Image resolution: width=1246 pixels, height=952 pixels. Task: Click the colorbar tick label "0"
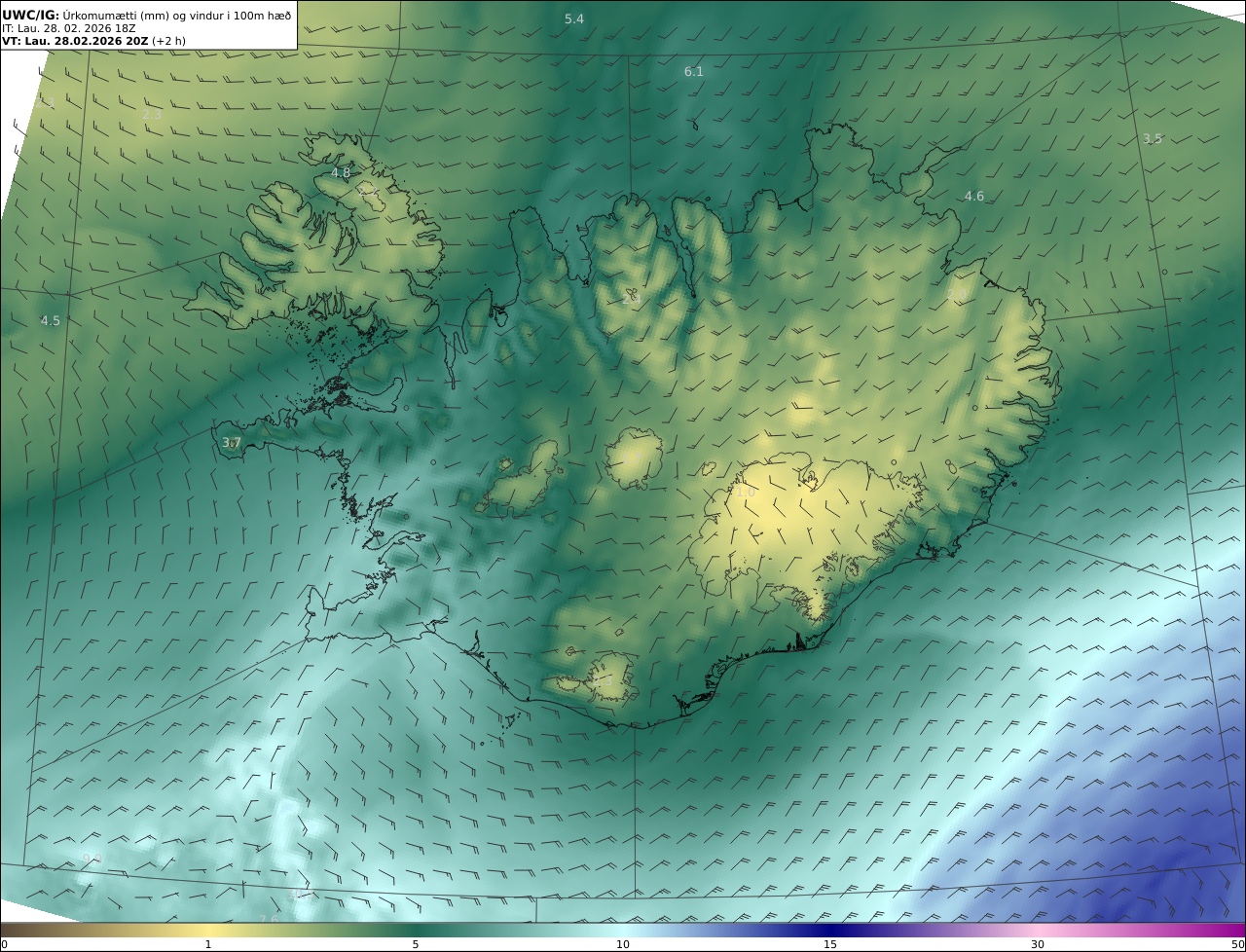click(x=4, y=944)
